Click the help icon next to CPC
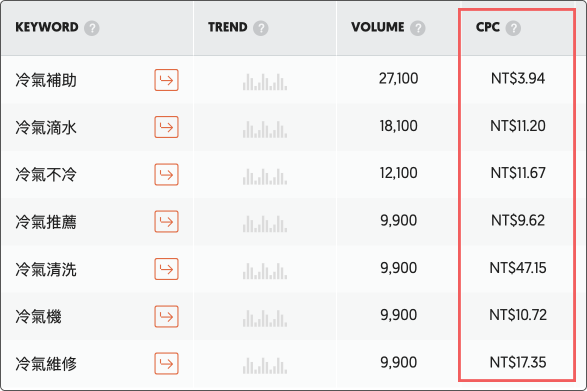Viewport: 587px width, 391px height. pos(513,28)
